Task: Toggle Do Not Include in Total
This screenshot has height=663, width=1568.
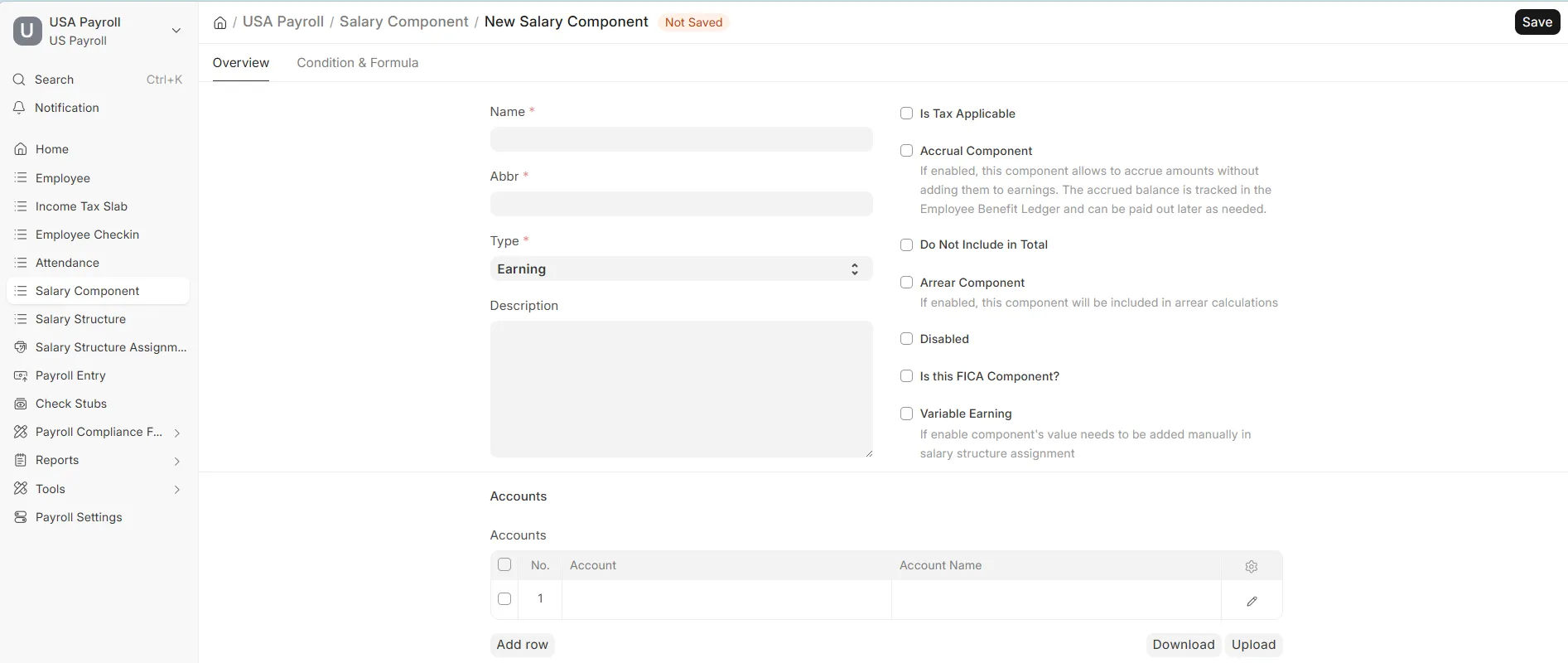Action: (x=906, y=244)
